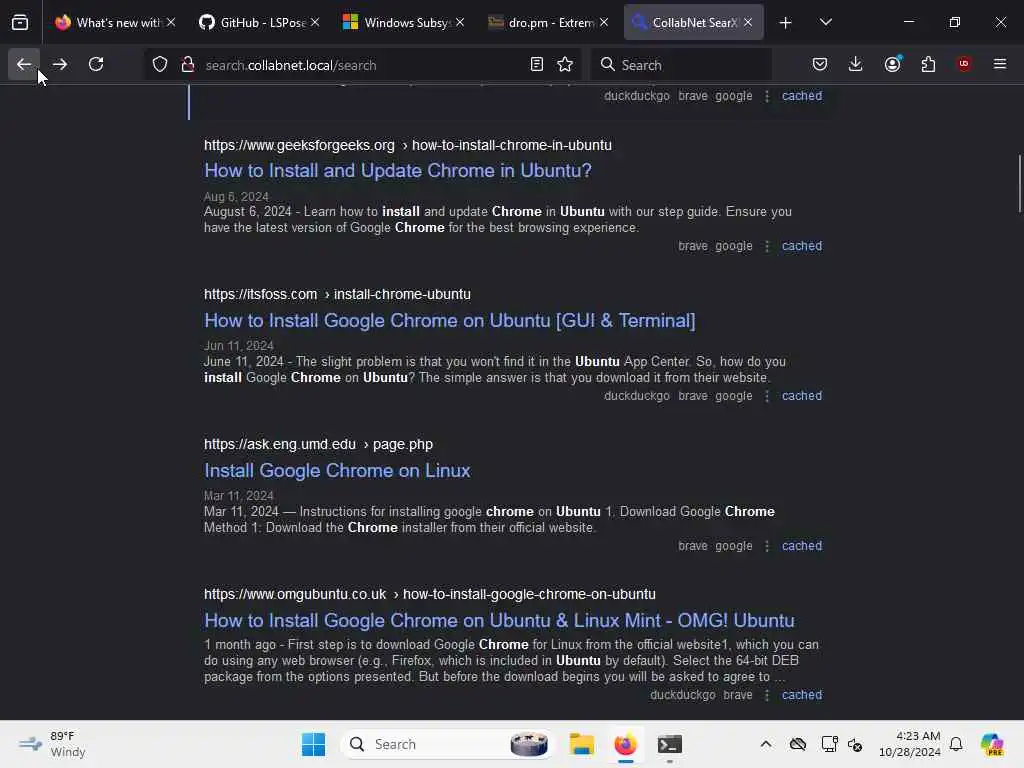Image resolution: width=1024 pixels, height=768 pixels.
Task: Close the dro.pm tab
Action: (x=604, y=23)
